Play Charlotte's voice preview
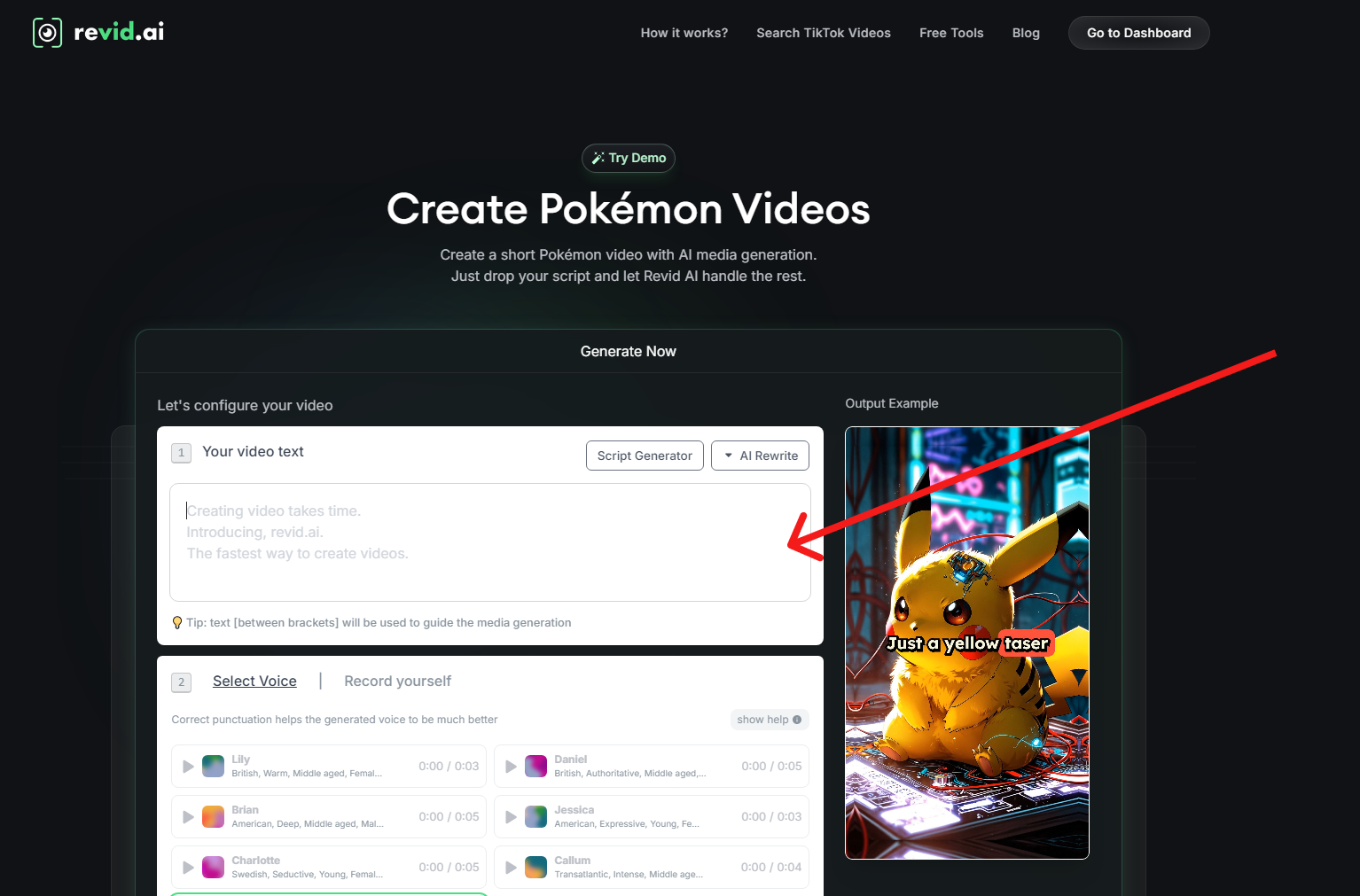The width and height of the screenshot is (1360, 896). pyautogui.click(x=188, y=868)
